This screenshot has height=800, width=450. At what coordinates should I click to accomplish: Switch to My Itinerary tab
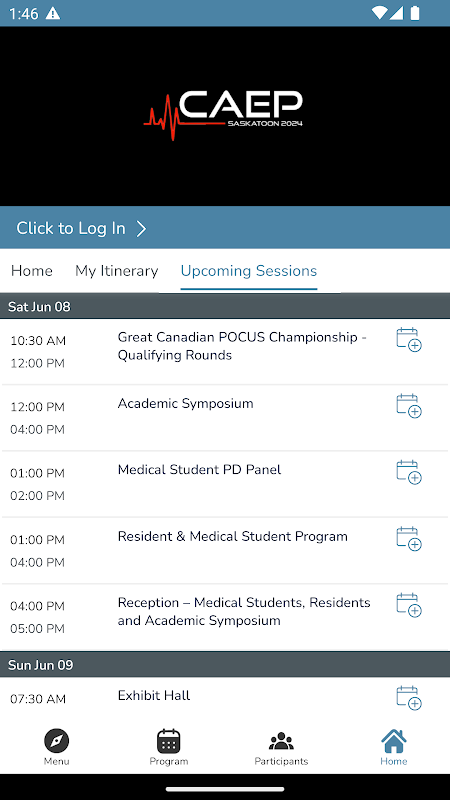tap(116, 271)
